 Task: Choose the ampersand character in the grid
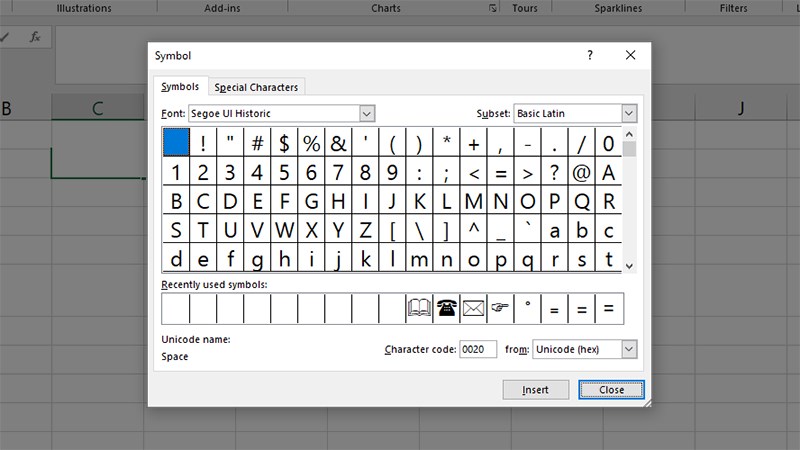click(338, 143)
